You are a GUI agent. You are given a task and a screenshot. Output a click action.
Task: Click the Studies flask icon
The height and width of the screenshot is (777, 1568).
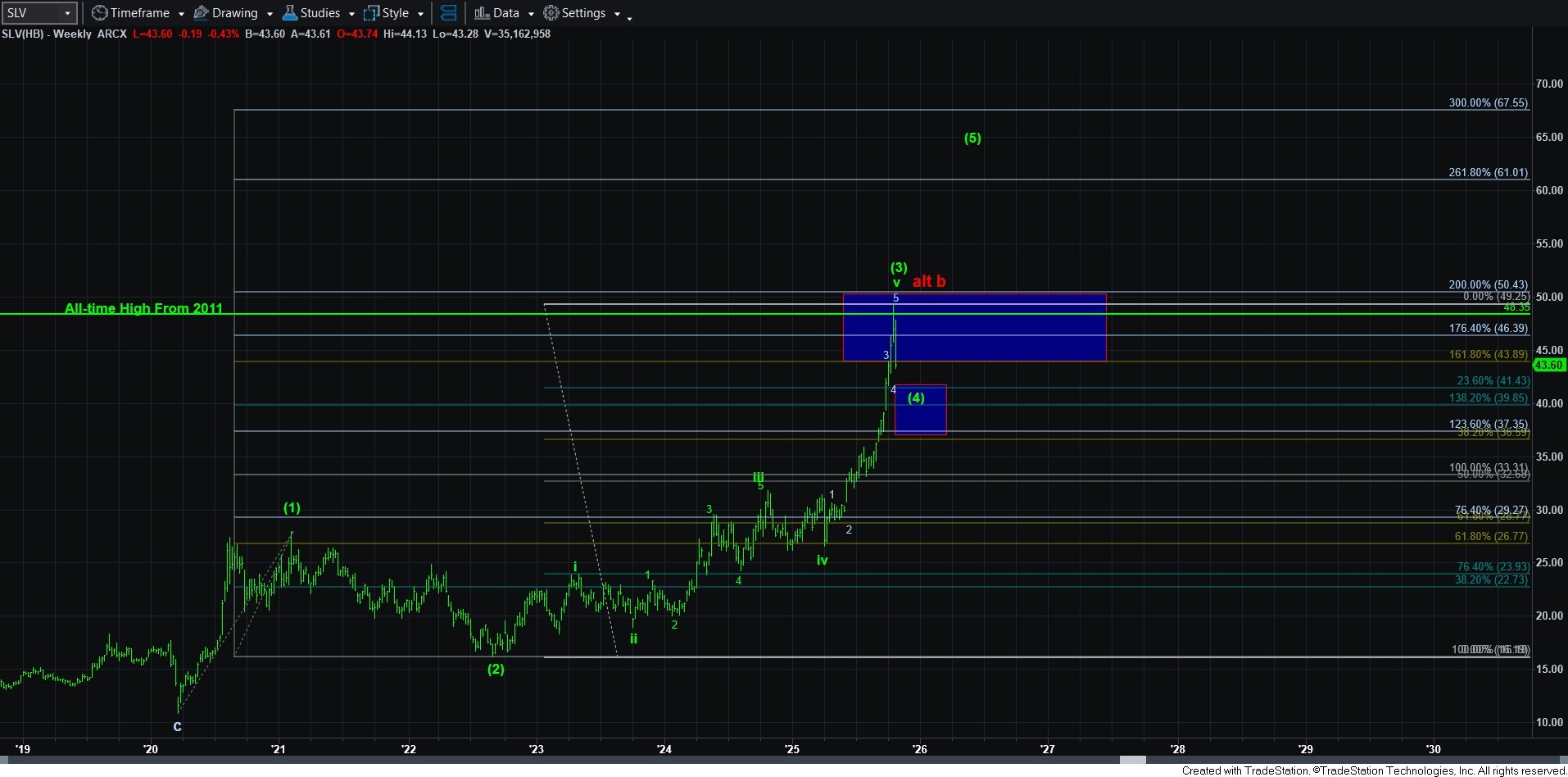289,13
